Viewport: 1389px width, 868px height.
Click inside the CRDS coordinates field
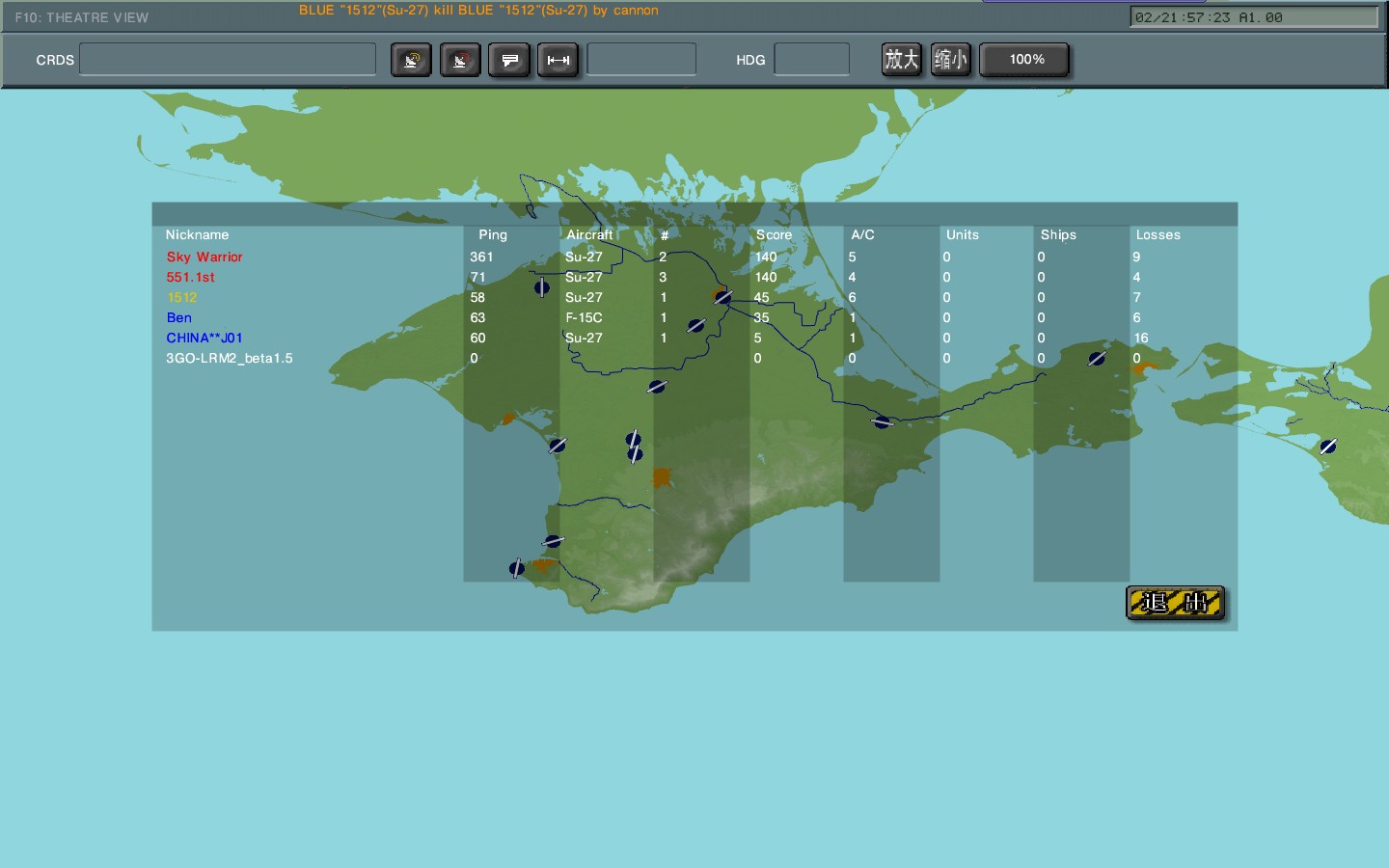pos(227,59)
